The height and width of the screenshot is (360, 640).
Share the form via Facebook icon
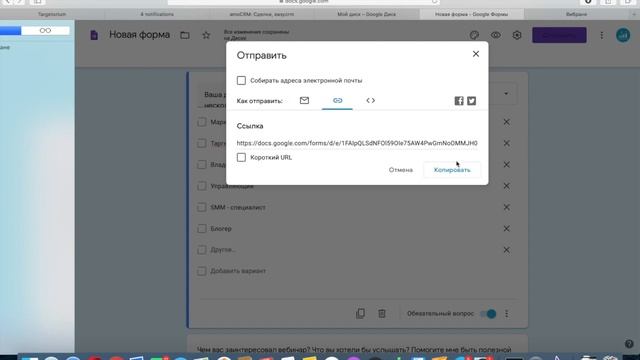[x=459, y=101]
